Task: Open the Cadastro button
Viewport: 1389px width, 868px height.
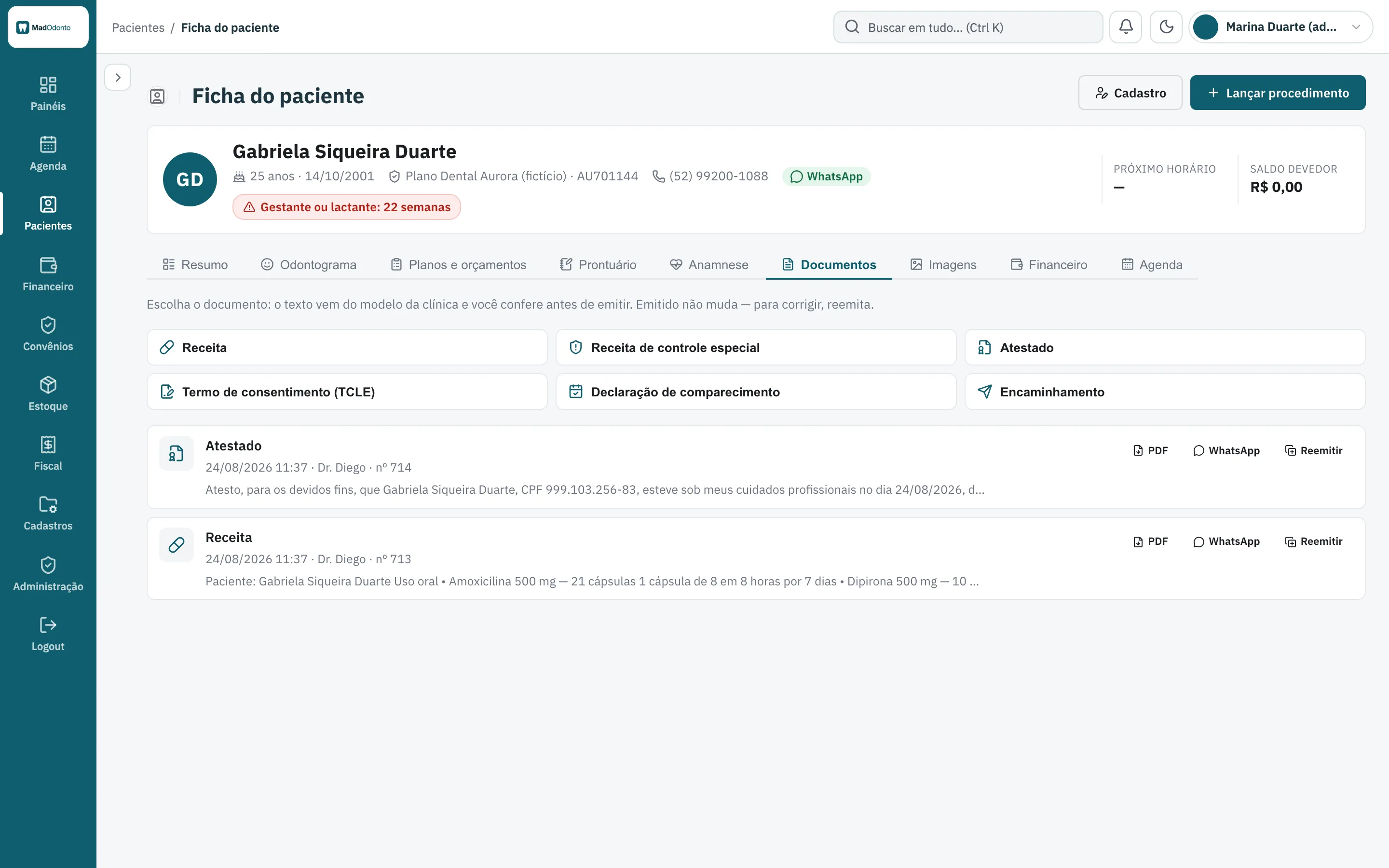Action: tap(1130, 93)
